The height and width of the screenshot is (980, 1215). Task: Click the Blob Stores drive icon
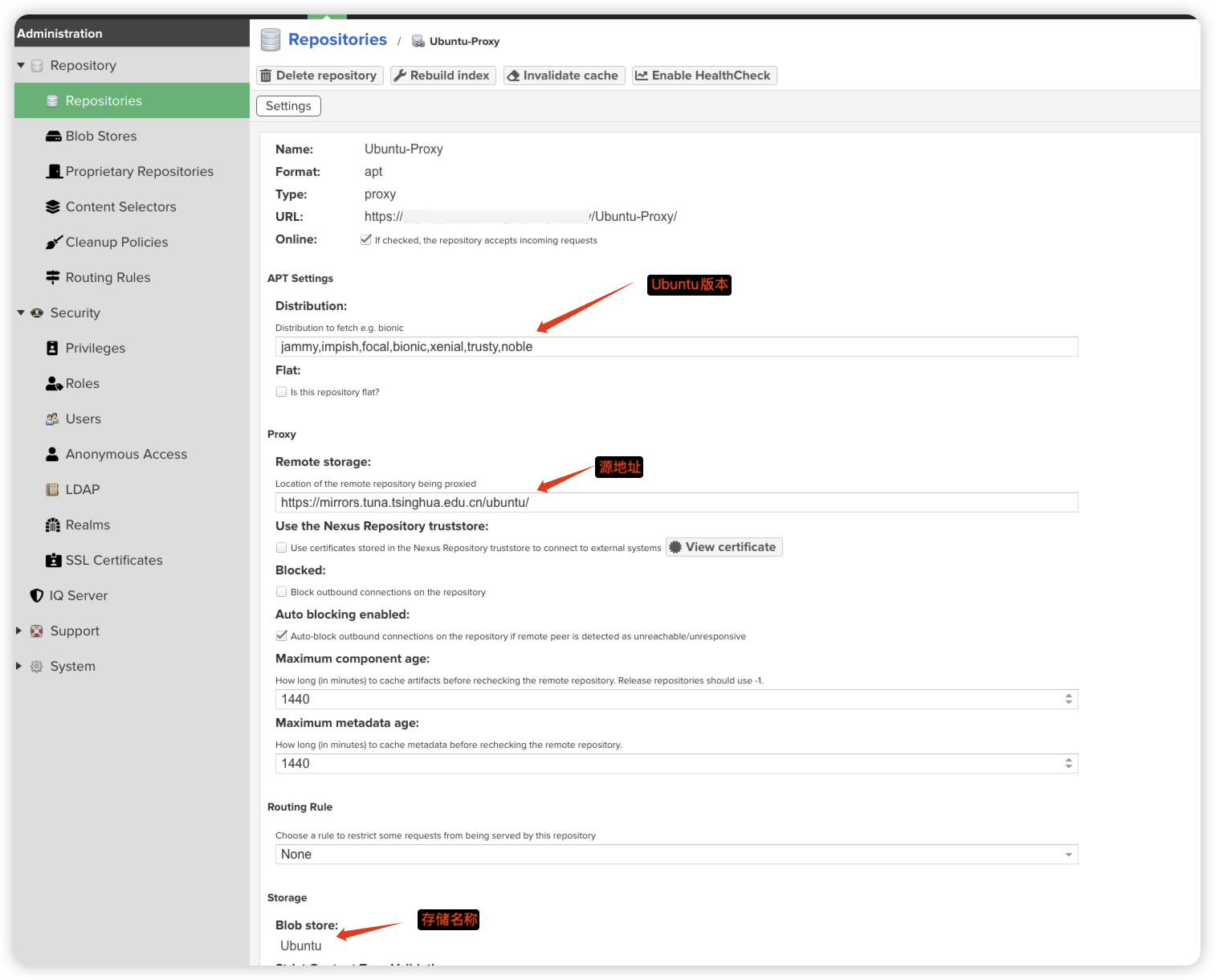[x=53, y=137]
